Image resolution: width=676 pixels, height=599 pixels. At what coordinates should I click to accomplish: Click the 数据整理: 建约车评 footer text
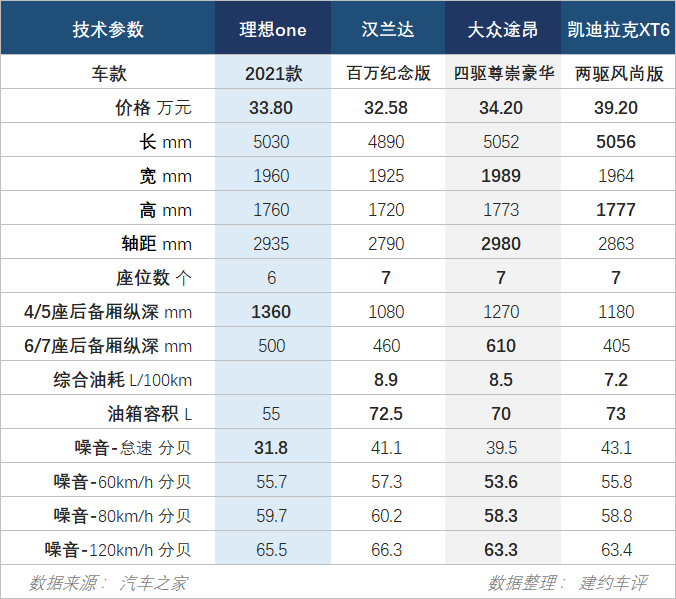pos(567,583)
